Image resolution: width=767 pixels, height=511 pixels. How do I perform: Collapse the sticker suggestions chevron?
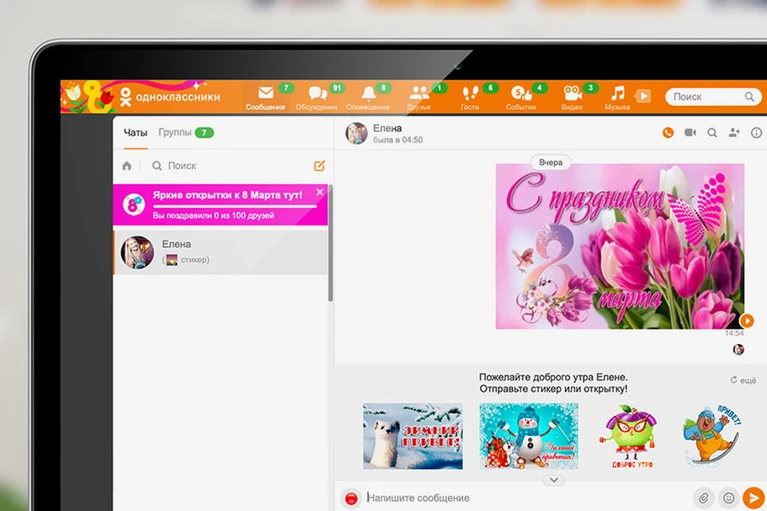554,480
